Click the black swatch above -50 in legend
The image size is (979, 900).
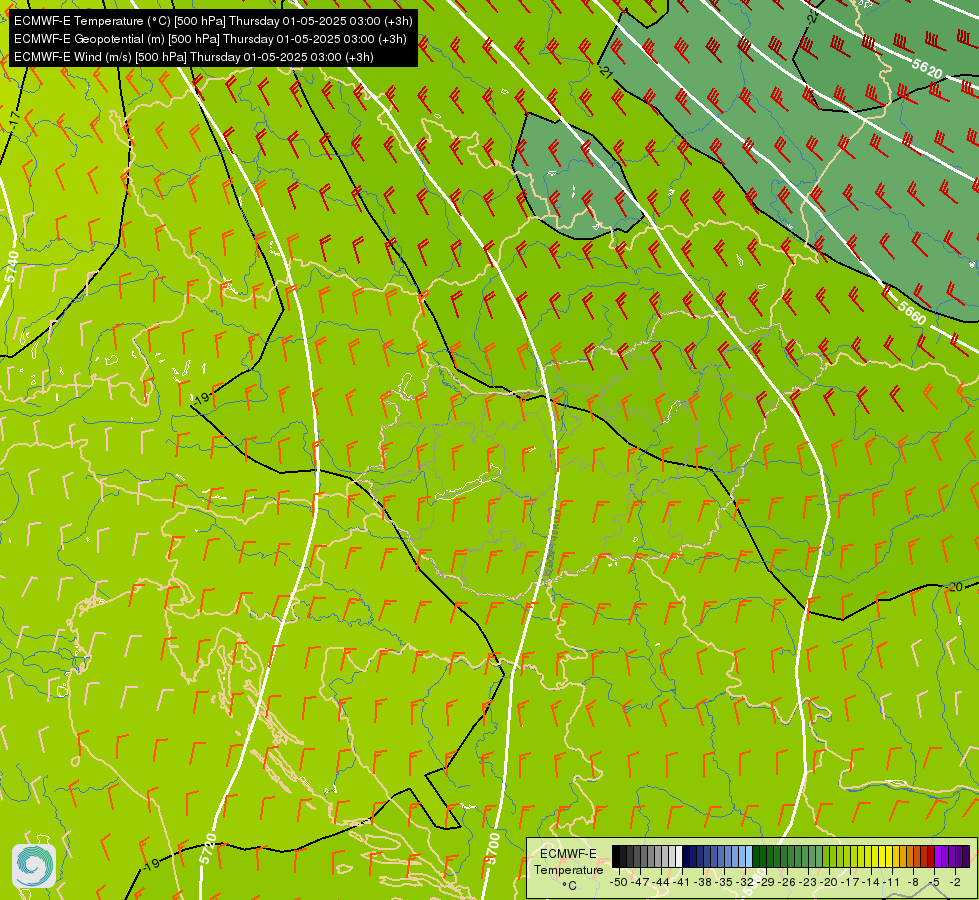coord(616,856)
